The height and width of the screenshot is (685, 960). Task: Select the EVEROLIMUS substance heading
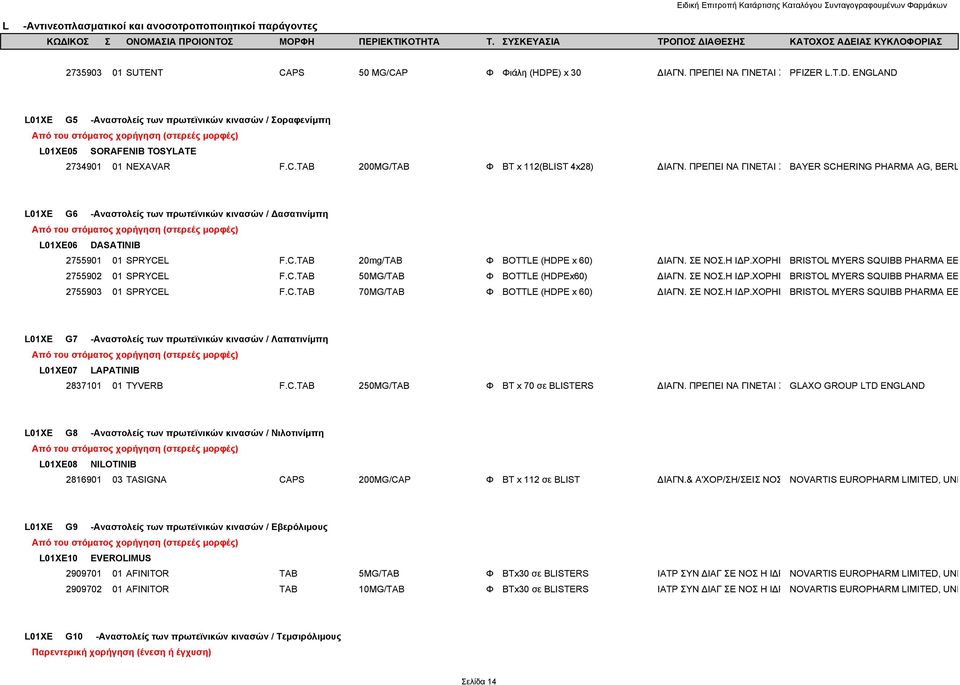tap(121, 558)
